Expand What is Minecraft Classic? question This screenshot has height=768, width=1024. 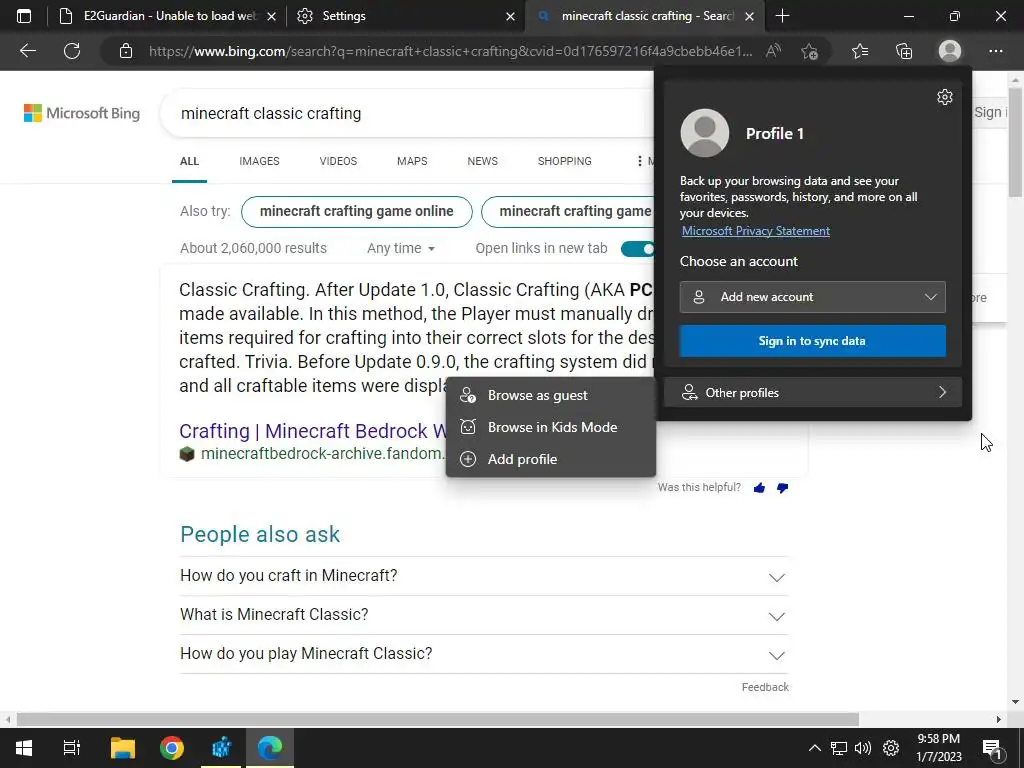(484, 615)
